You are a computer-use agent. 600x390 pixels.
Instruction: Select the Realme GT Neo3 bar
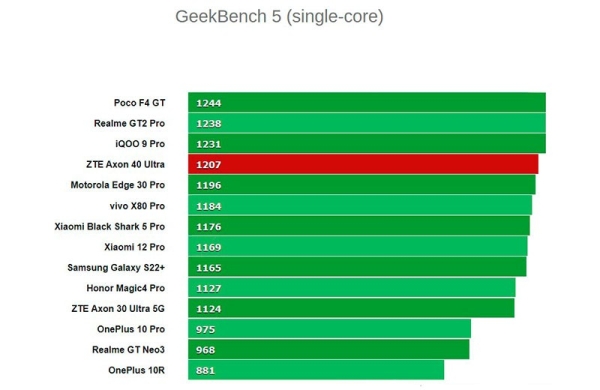pyautogui.click(x=328, y=349)
